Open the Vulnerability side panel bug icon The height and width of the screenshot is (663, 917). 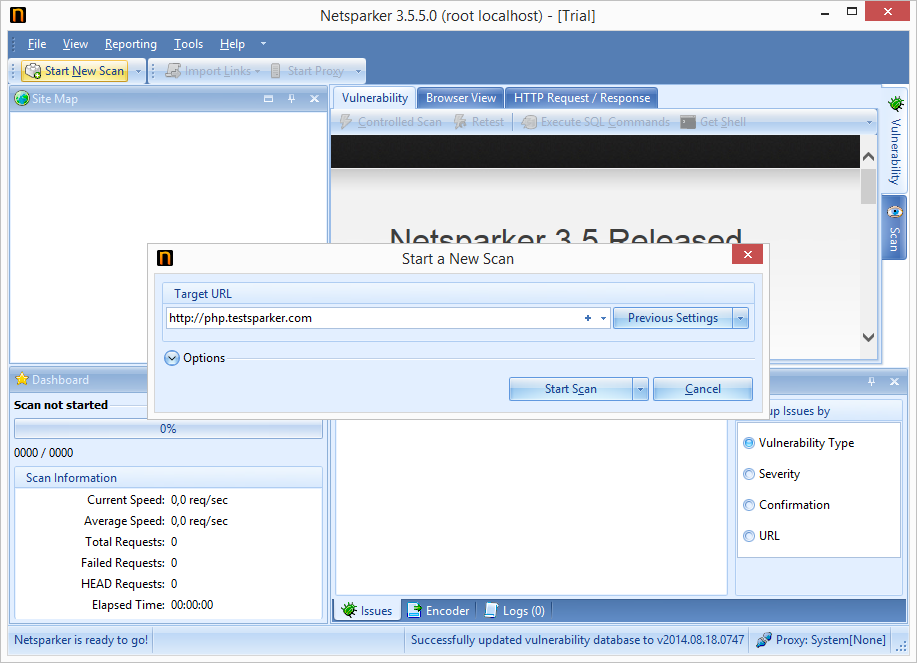895,104
